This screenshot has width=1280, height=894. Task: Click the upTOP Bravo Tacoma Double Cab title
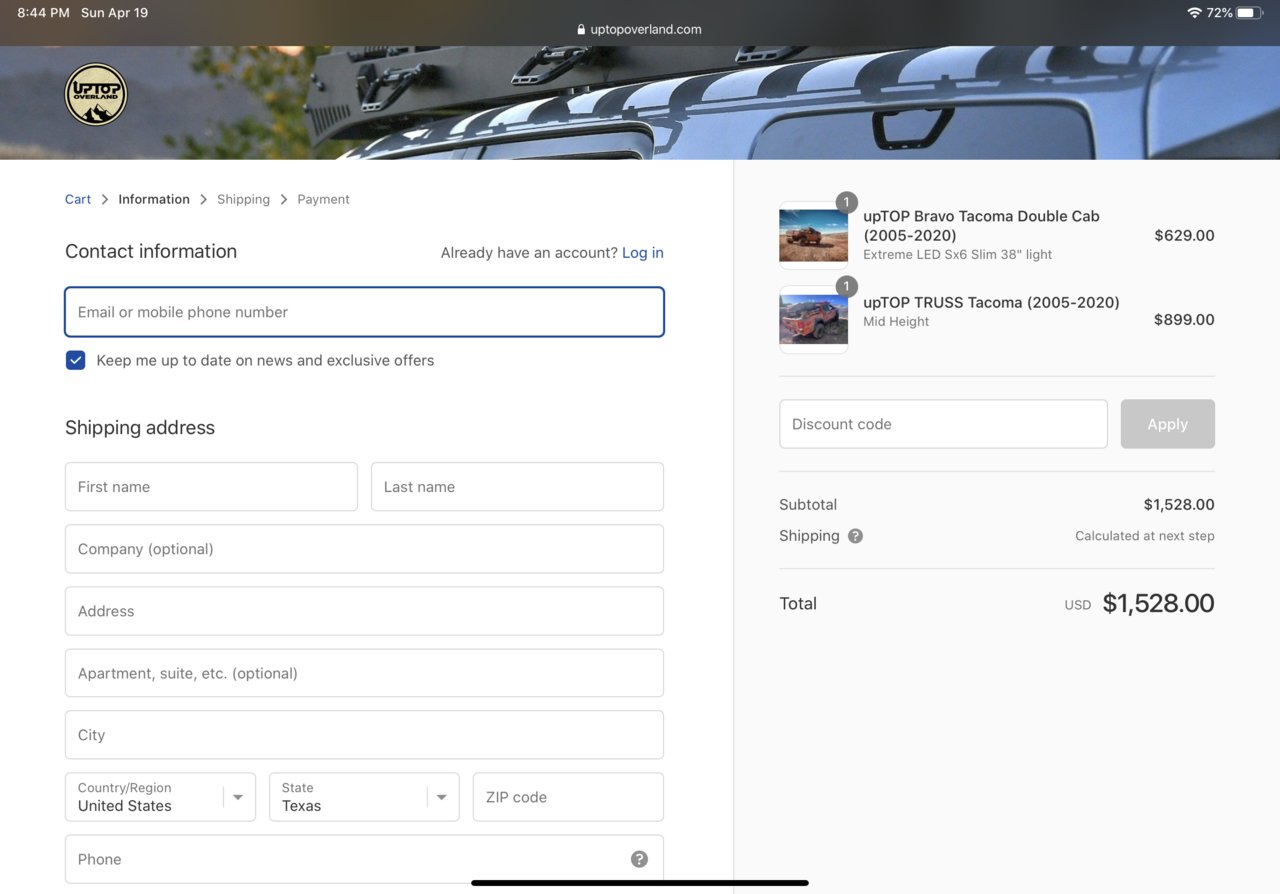click(x=981, y=226)
